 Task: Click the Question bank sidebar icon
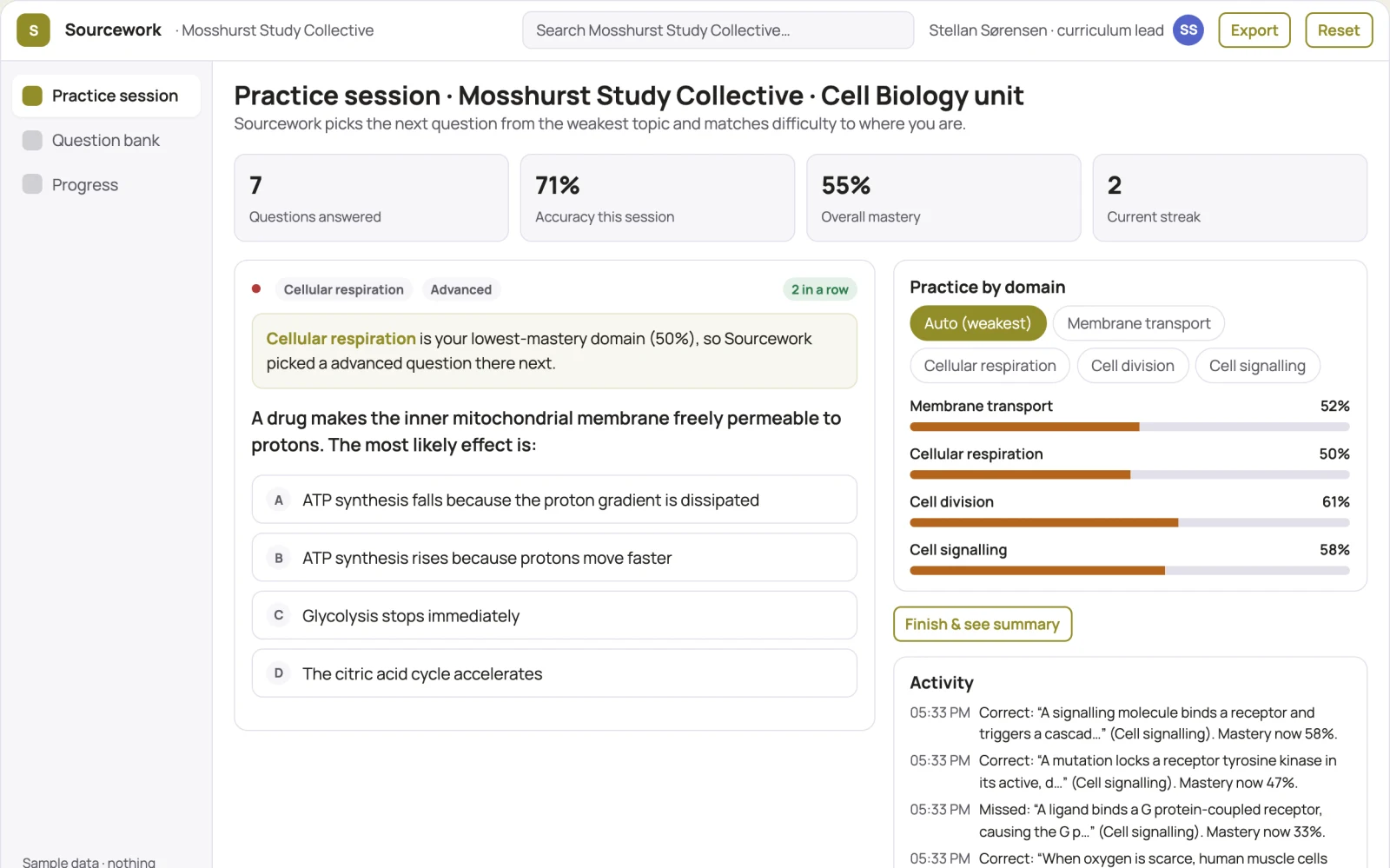(x=32, y=140)
